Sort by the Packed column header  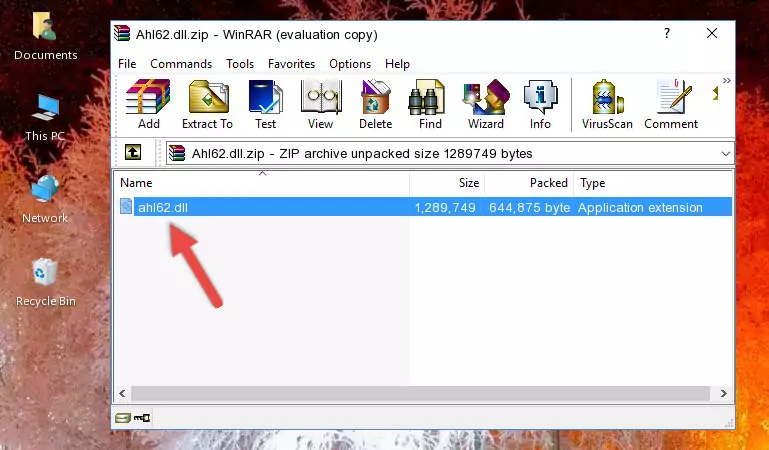(x=529, y=183)
